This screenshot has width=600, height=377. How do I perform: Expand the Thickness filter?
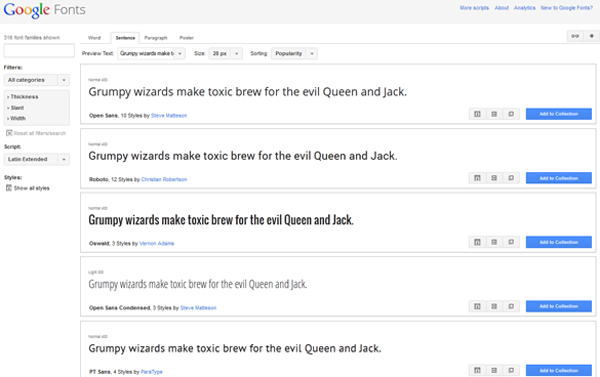(x=23, y=97)
